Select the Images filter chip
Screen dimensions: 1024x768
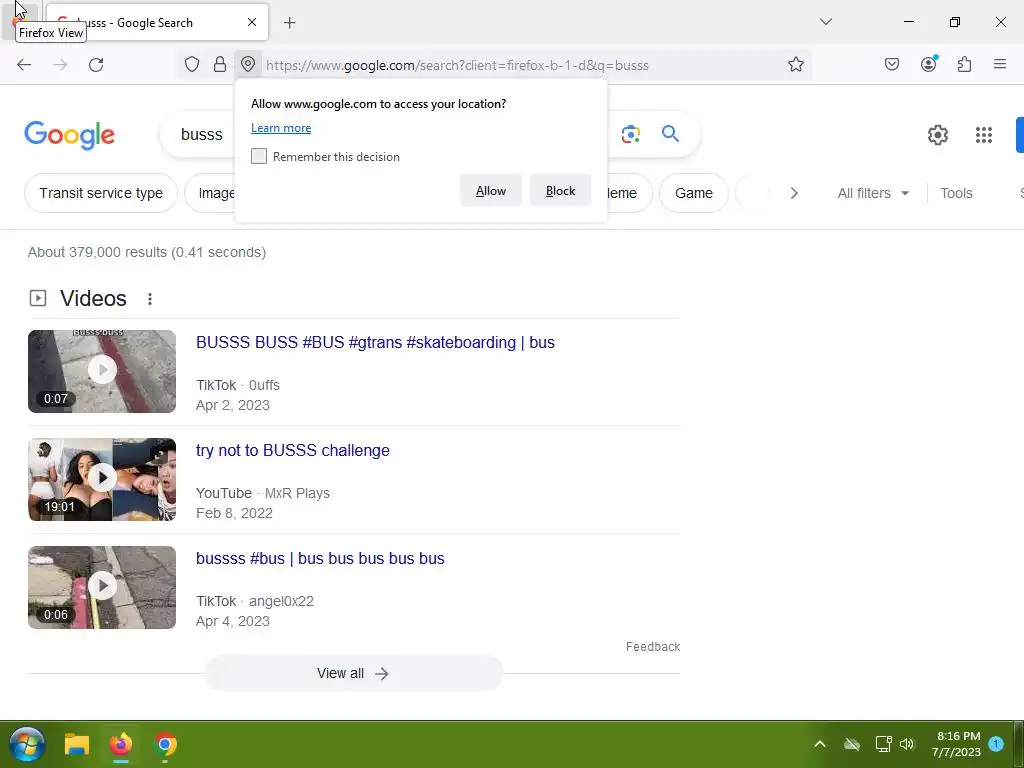[x=210, y=193]
